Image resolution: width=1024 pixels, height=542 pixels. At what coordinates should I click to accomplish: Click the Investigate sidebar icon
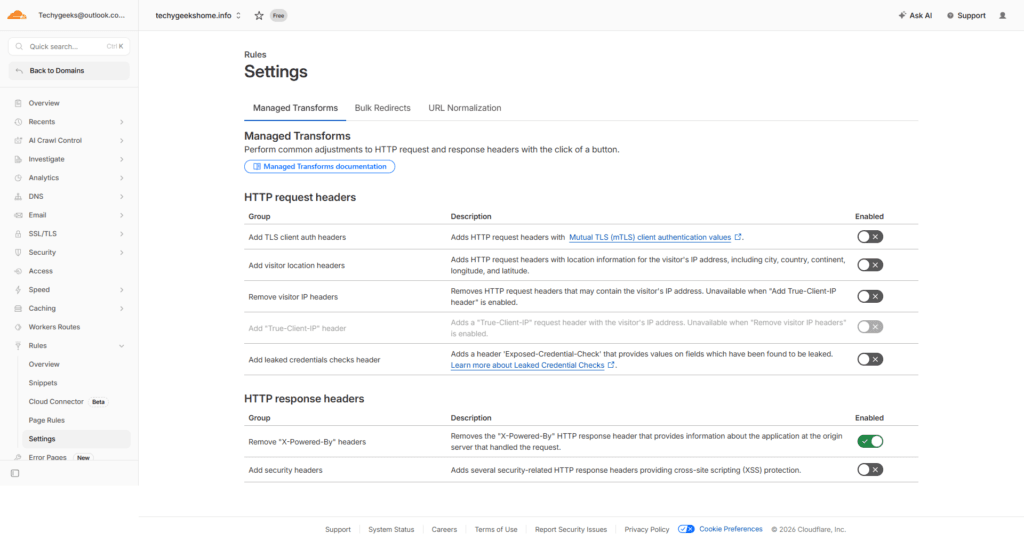coord(18,159)
